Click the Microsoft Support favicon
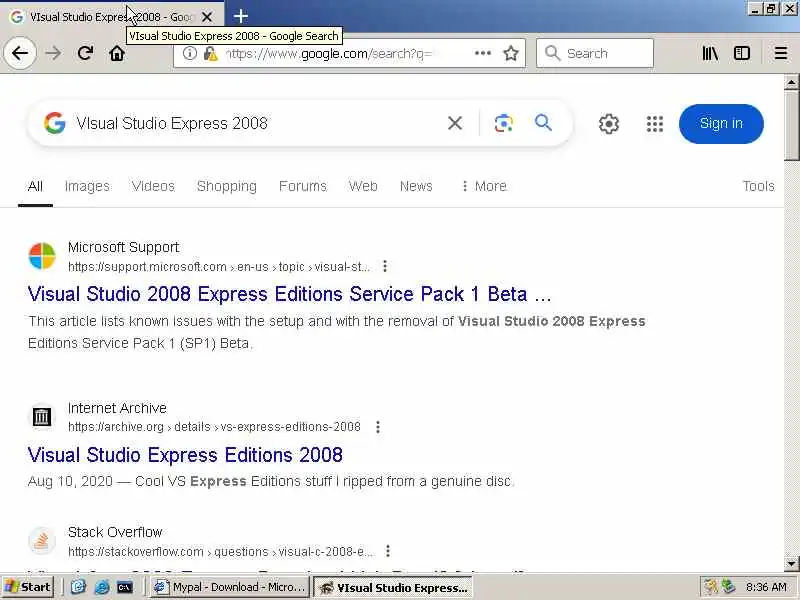Viewport: 800px width, 600px height. (42, 256)
